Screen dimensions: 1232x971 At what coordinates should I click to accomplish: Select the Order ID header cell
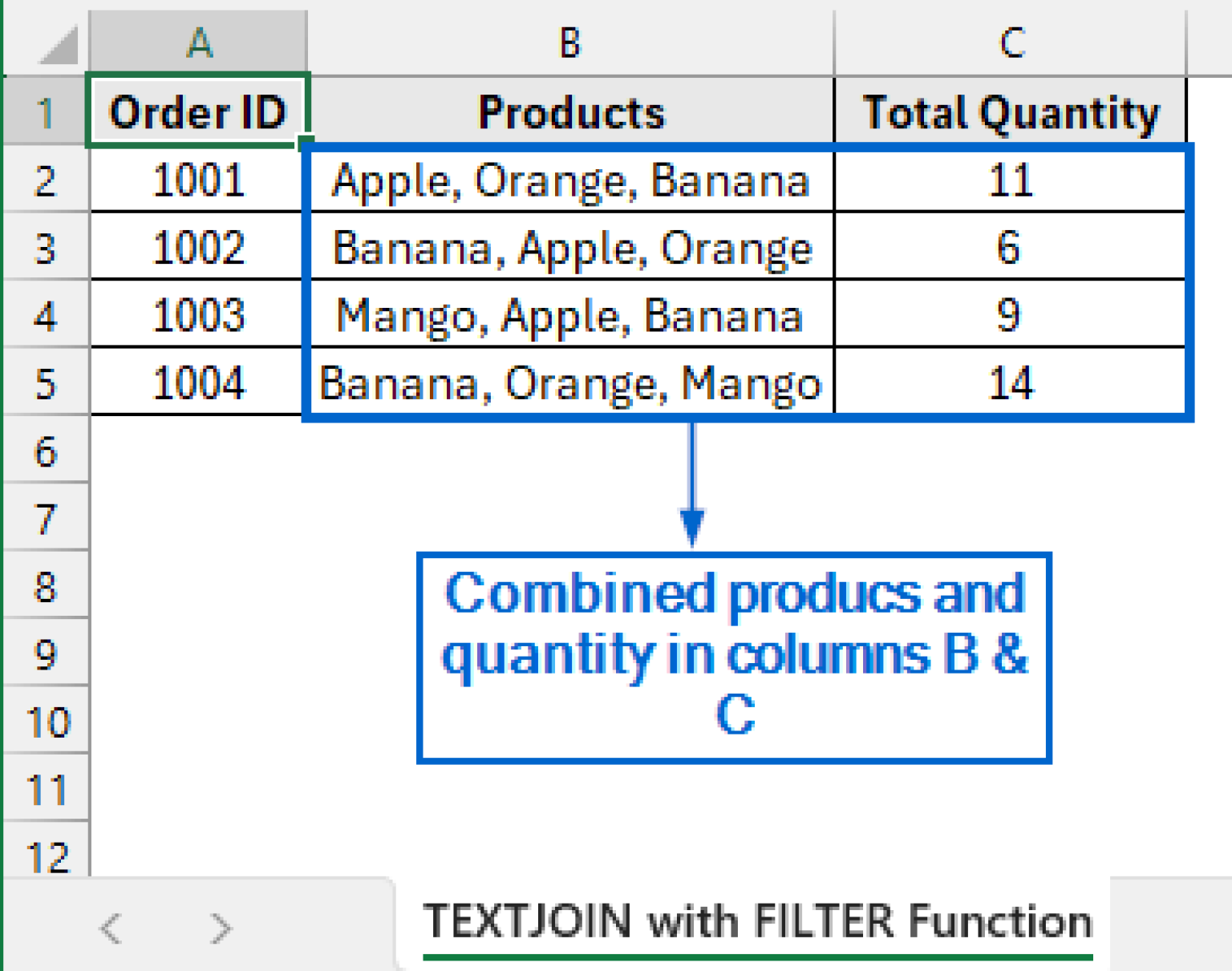197,112
